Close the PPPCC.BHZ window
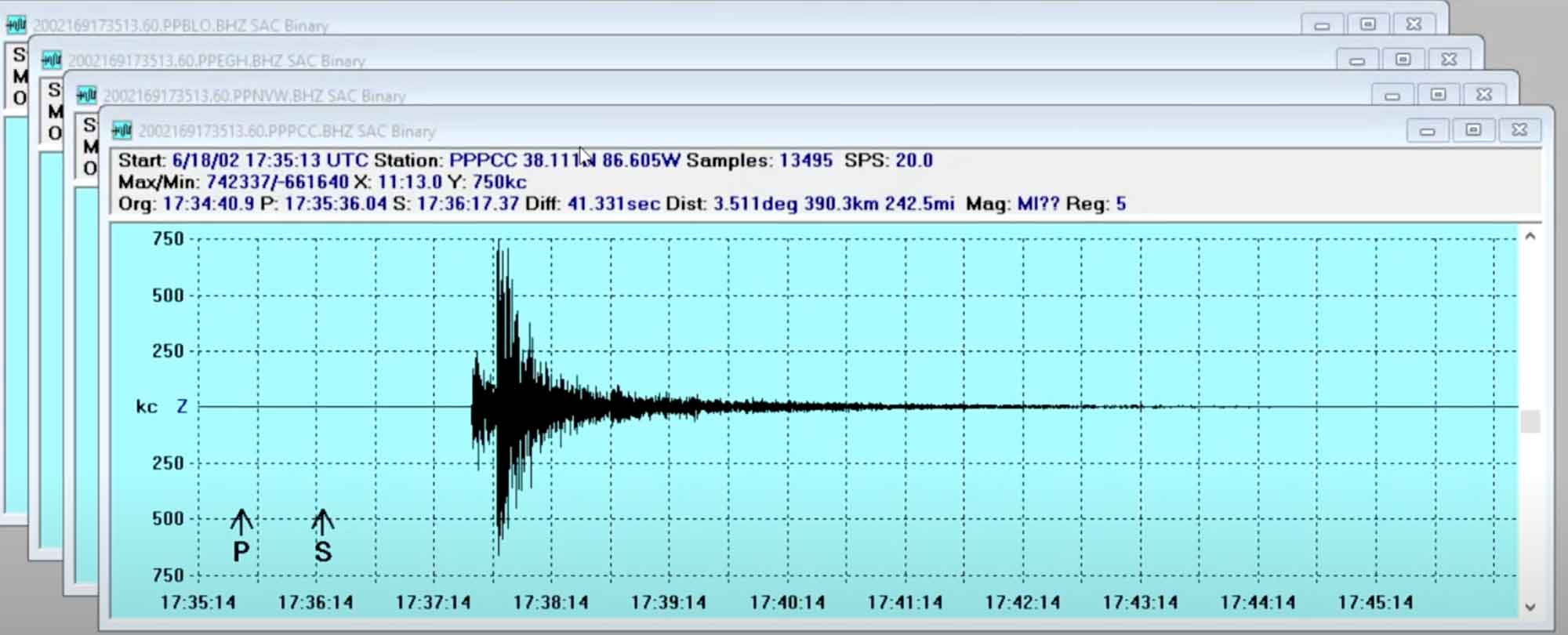This screenshot has height=635, width=1568. click(1519, 129)
